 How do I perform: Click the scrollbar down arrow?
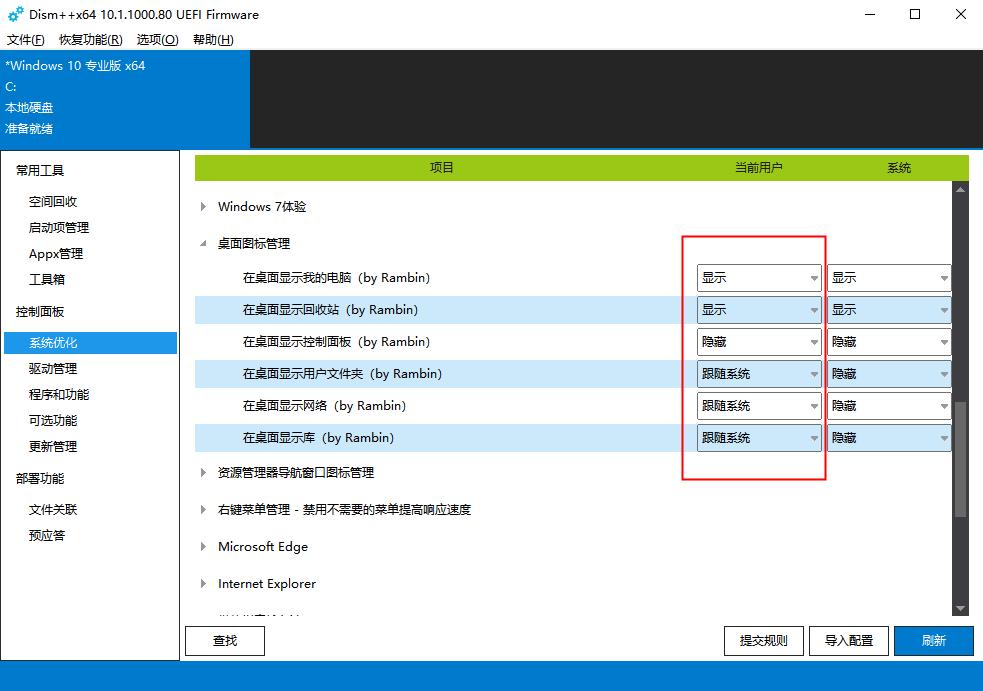tap(961, 605)
